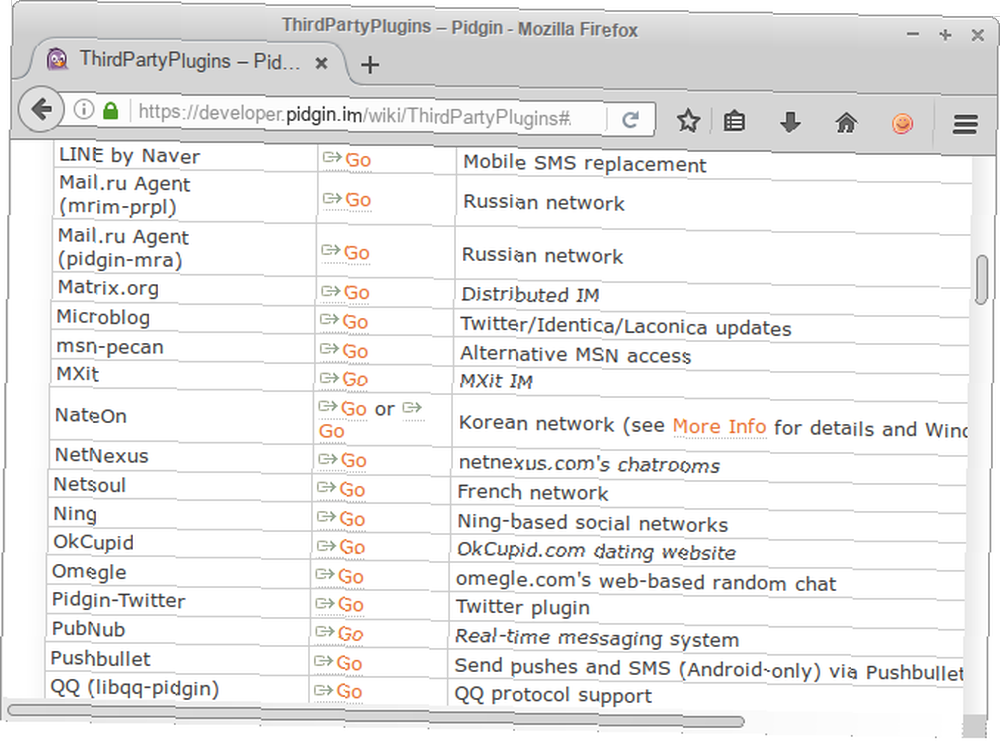Image resolution: width=1000 pixels, height=741 pixels.
Task: Open the Go link for Matrix.org
Action: [357, 293]
